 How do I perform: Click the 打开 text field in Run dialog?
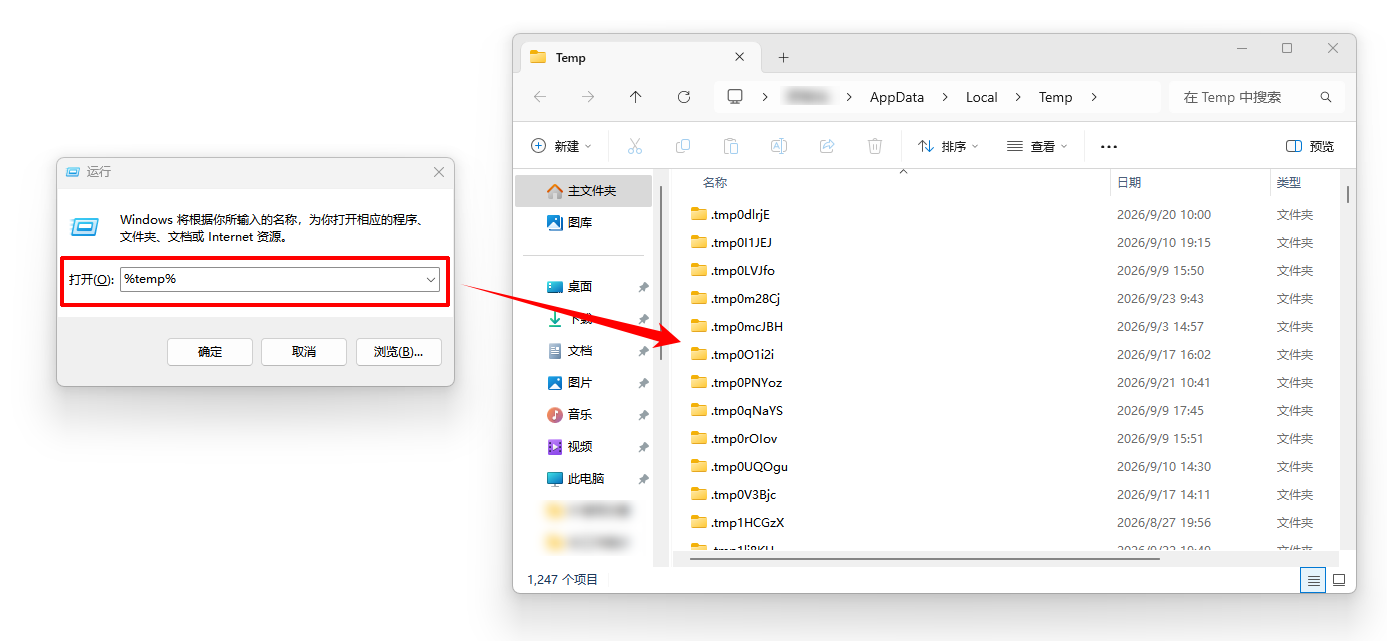point(280,279)
